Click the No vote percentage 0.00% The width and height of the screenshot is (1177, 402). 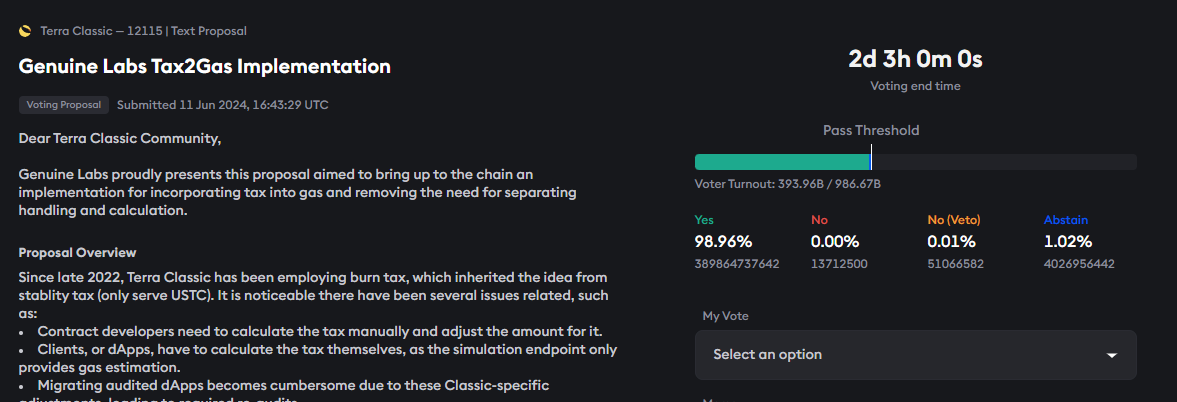[x=835, y=242]
